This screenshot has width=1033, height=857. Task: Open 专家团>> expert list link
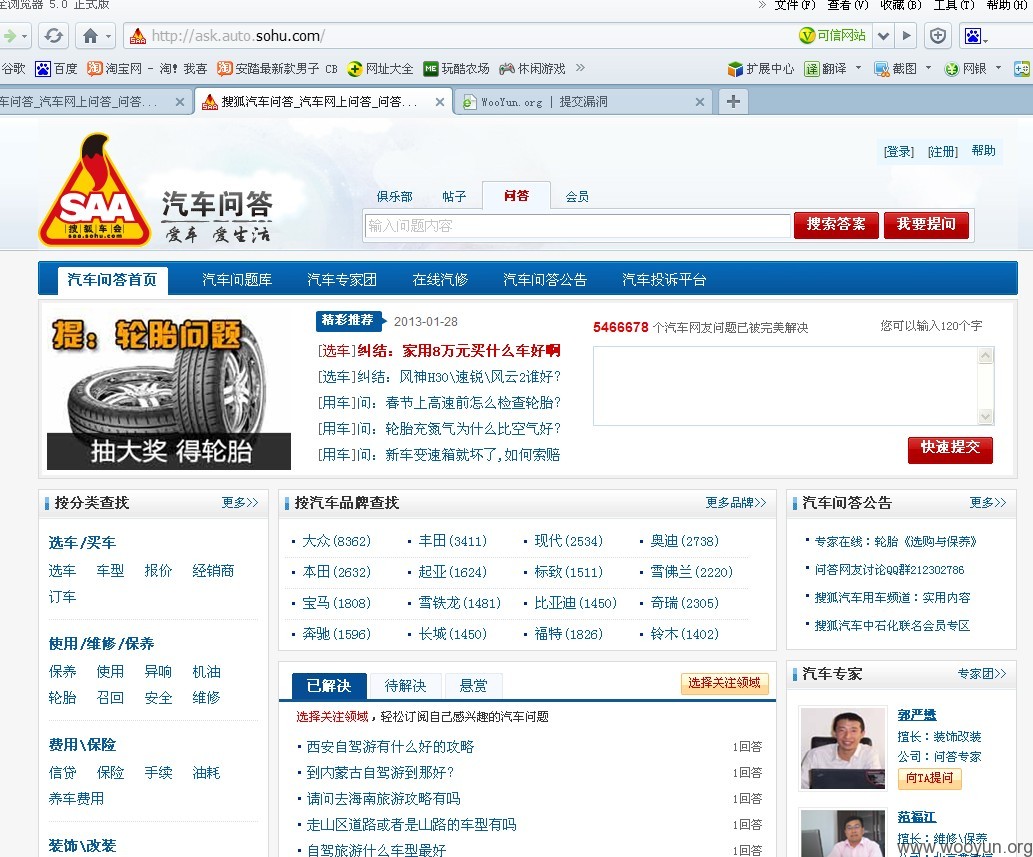(982, 673)
